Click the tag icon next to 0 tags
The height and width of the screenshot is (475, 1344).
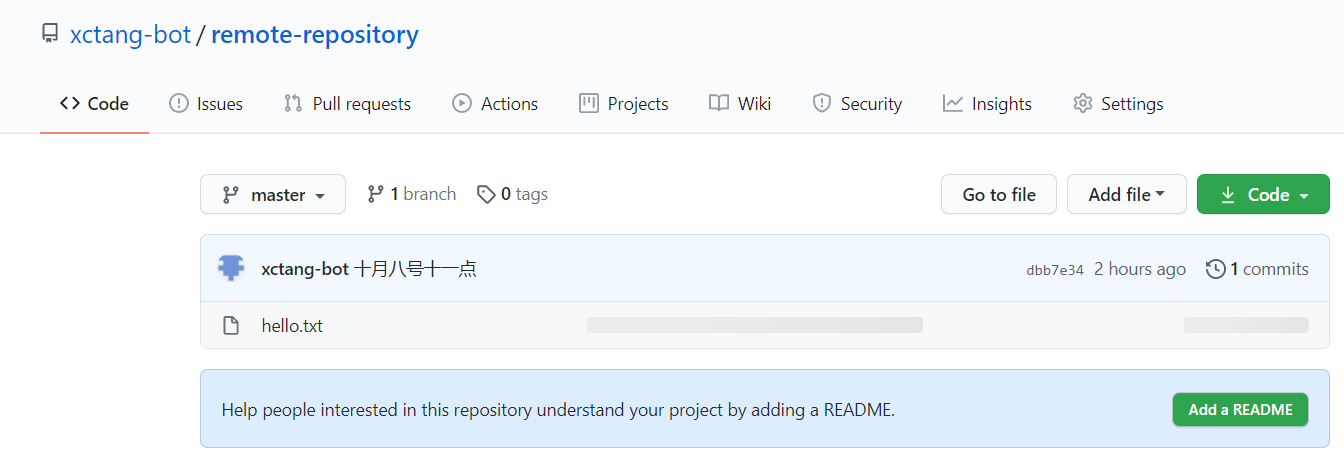[486, 194]
